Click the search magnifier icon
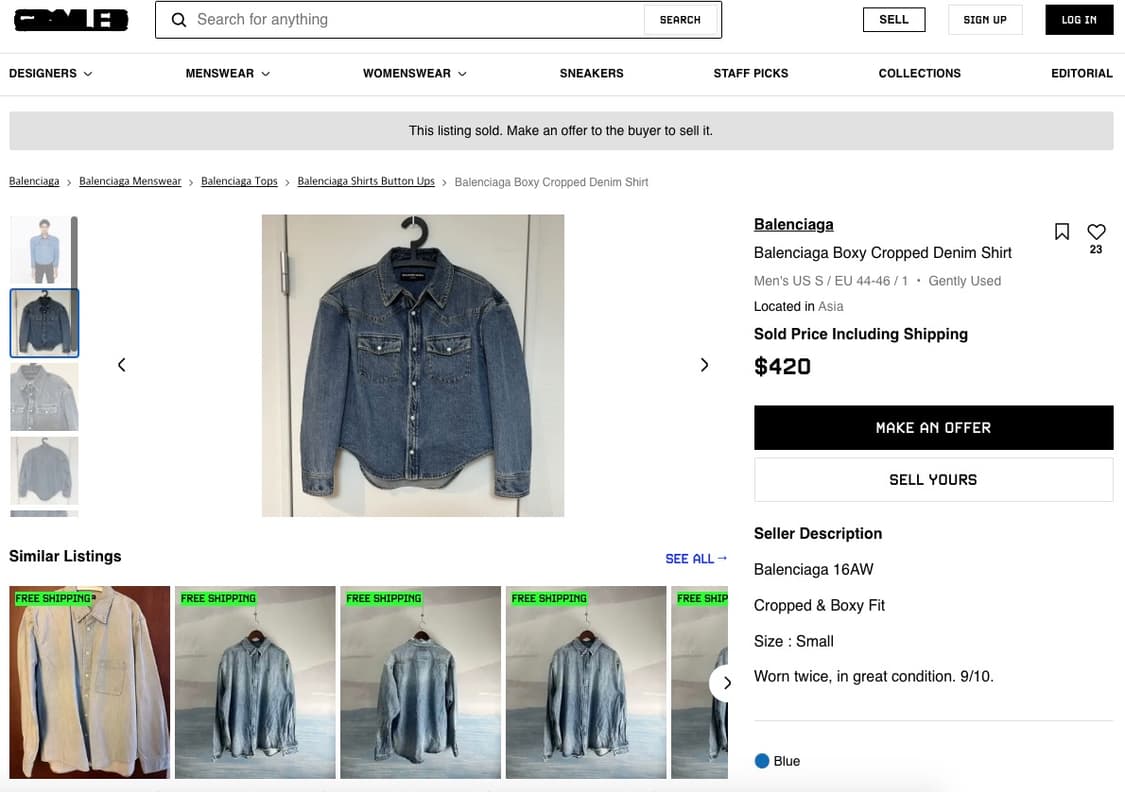This screenshot has width=1125, height=792. (x=179, y=20)
